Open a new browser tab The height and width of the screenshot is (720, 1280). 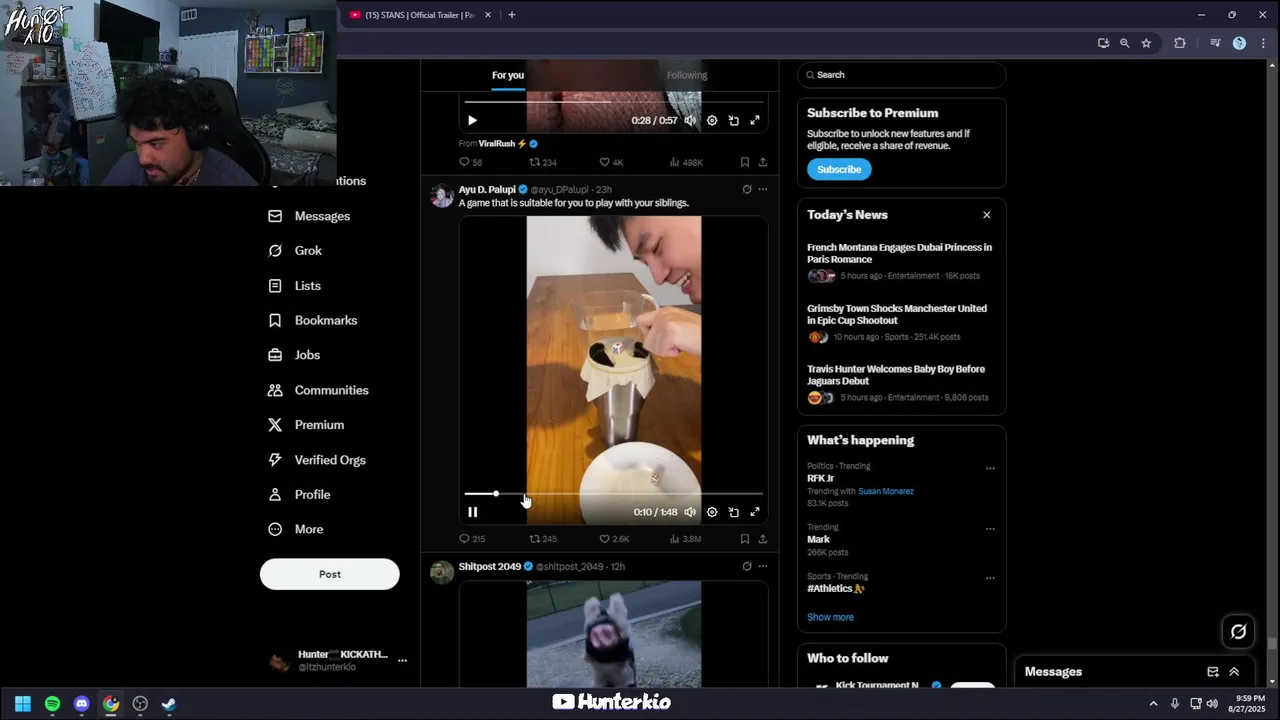[x=511, y=15]
